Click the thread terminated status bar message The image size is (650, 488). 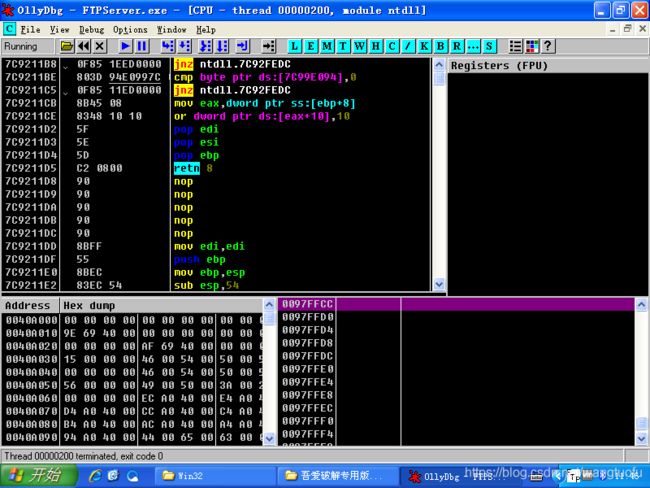[x=84, y=456]
